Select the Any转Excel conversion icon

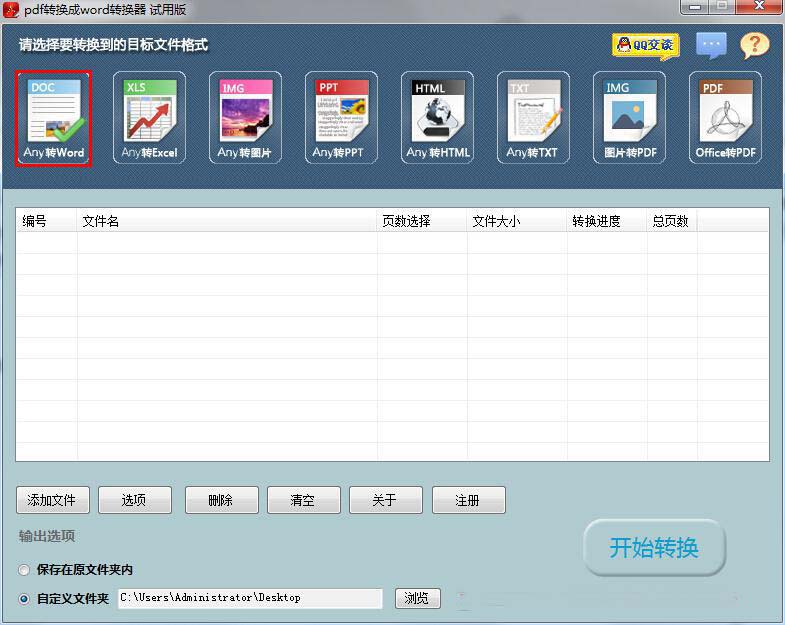pos(149,118)
